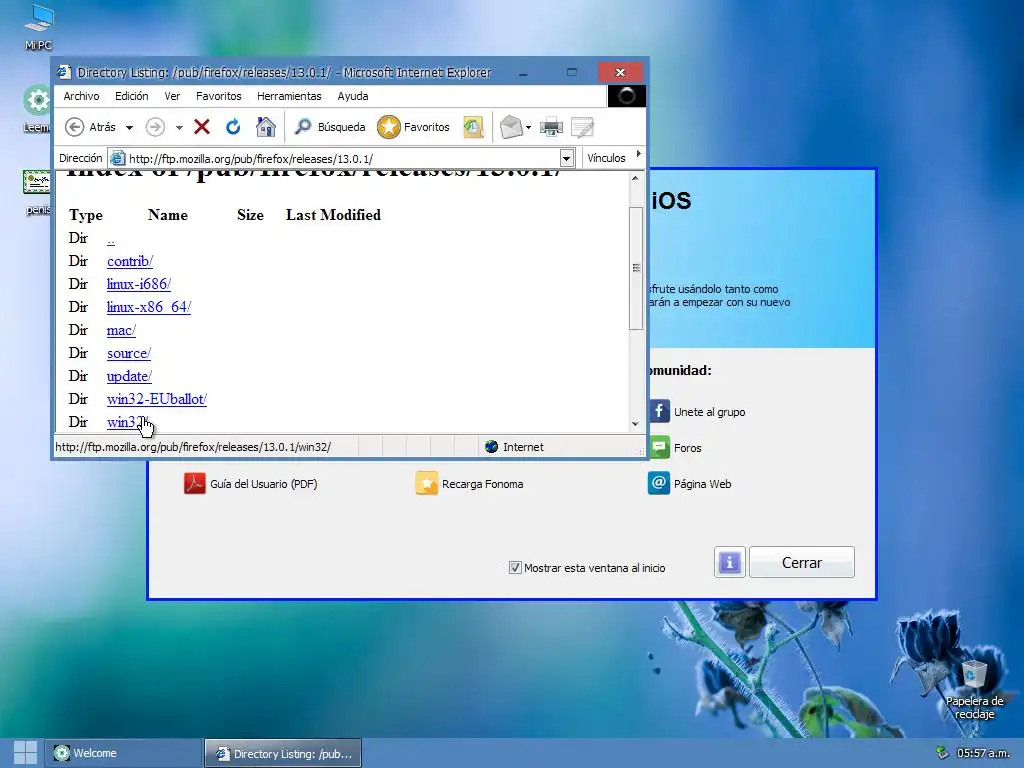Open Papelera de reciclaje desktop icon
Viewport: 1024px width, 768px height.
pyautogui.click(x=974, y=691)
